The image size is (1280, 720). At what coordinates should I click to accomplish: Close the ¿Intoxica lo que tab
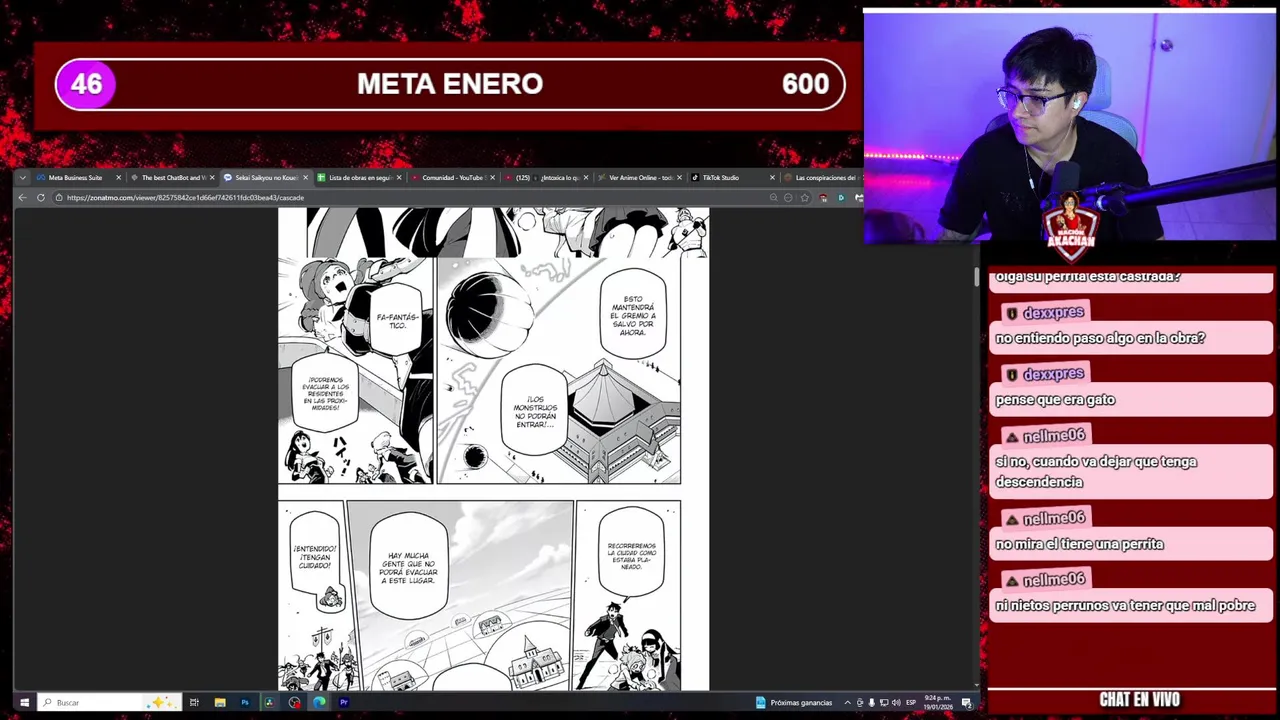pyautogui.click(x=586, y=177)
